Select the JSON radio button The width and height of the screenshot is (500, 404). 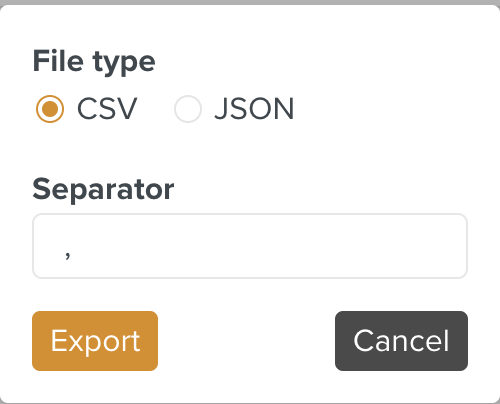(188, 109)
